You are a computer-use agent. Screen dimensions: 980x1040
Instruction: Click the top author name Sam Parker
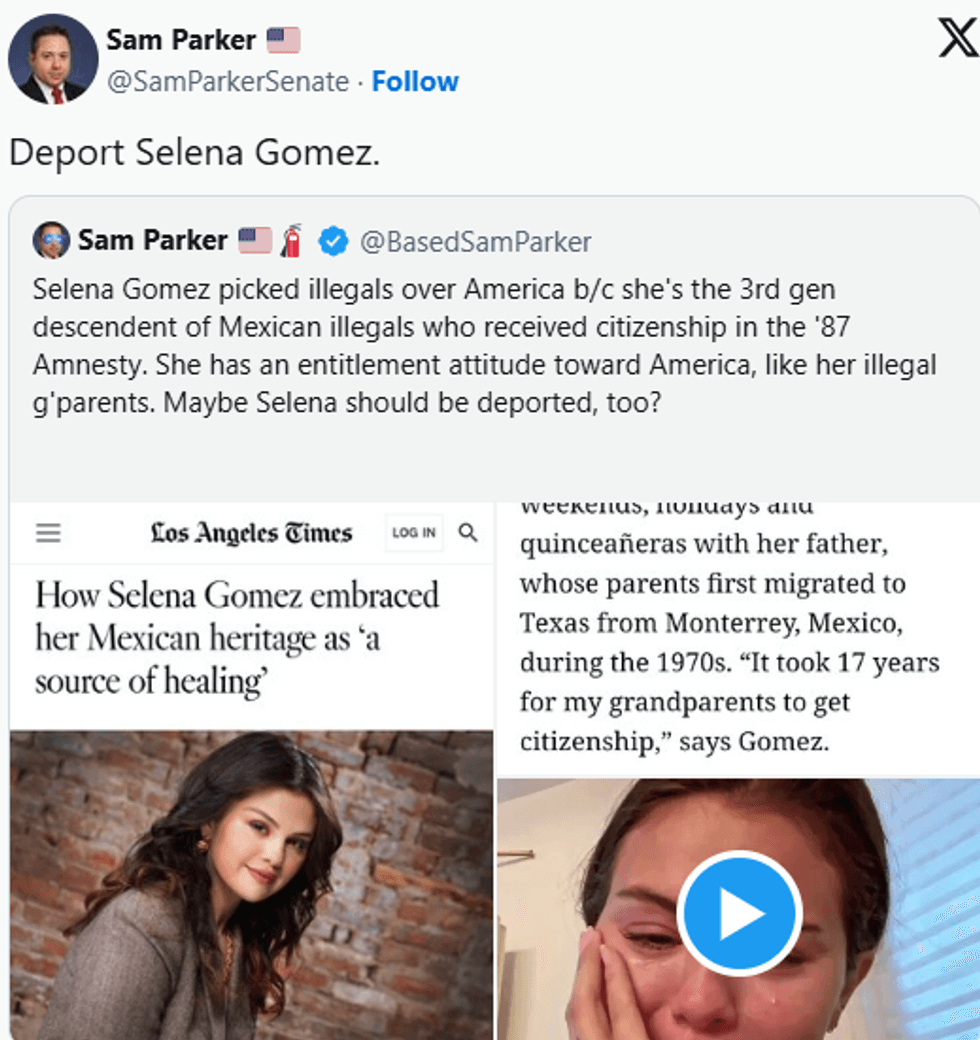pyautogui.click(x=181, y=40)
